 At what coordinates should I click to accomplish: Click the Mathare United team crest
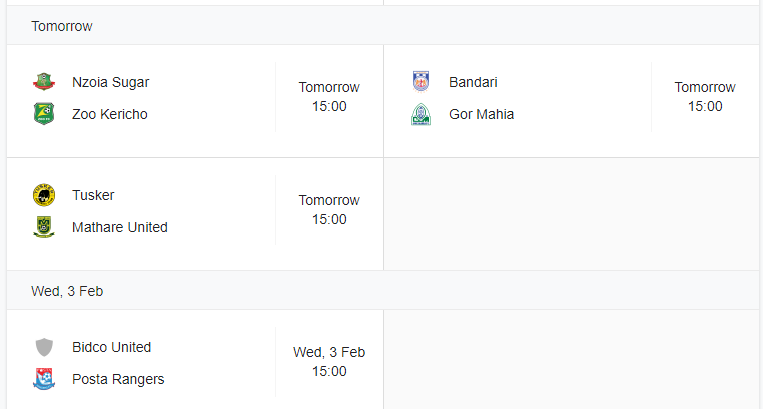click(x=44, y=227)
